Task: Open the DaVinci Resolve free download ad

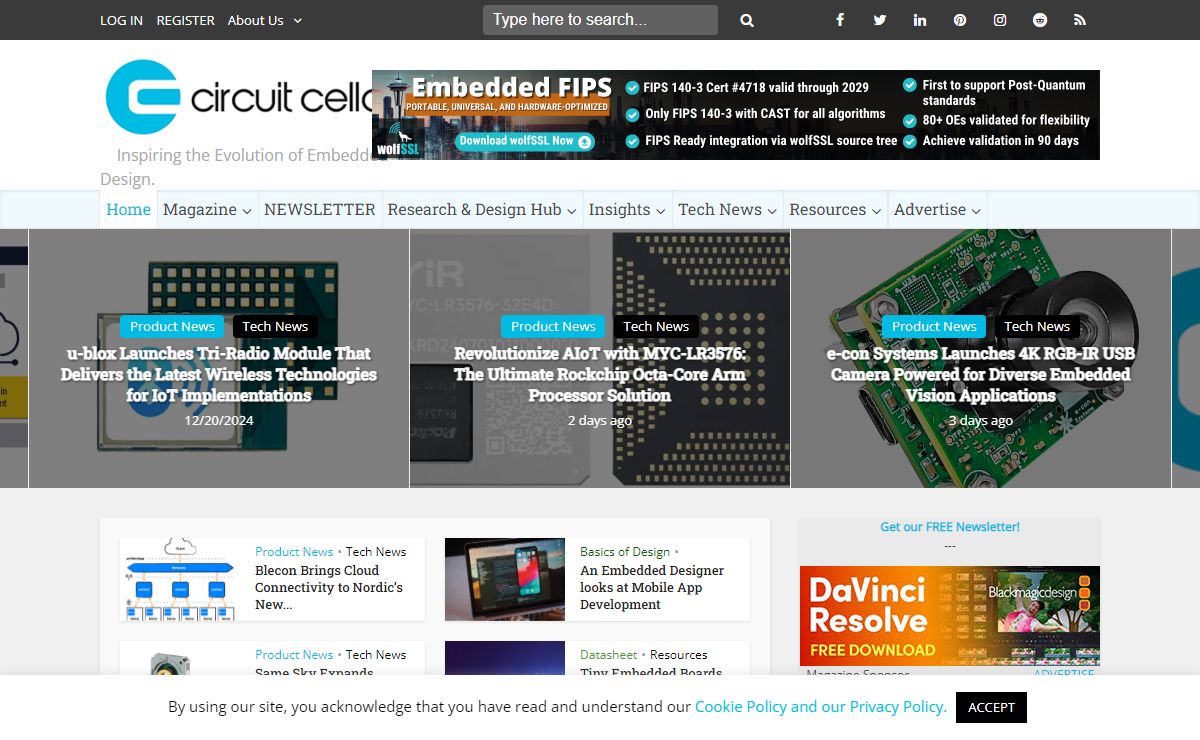Action: (x=950, y=616)
